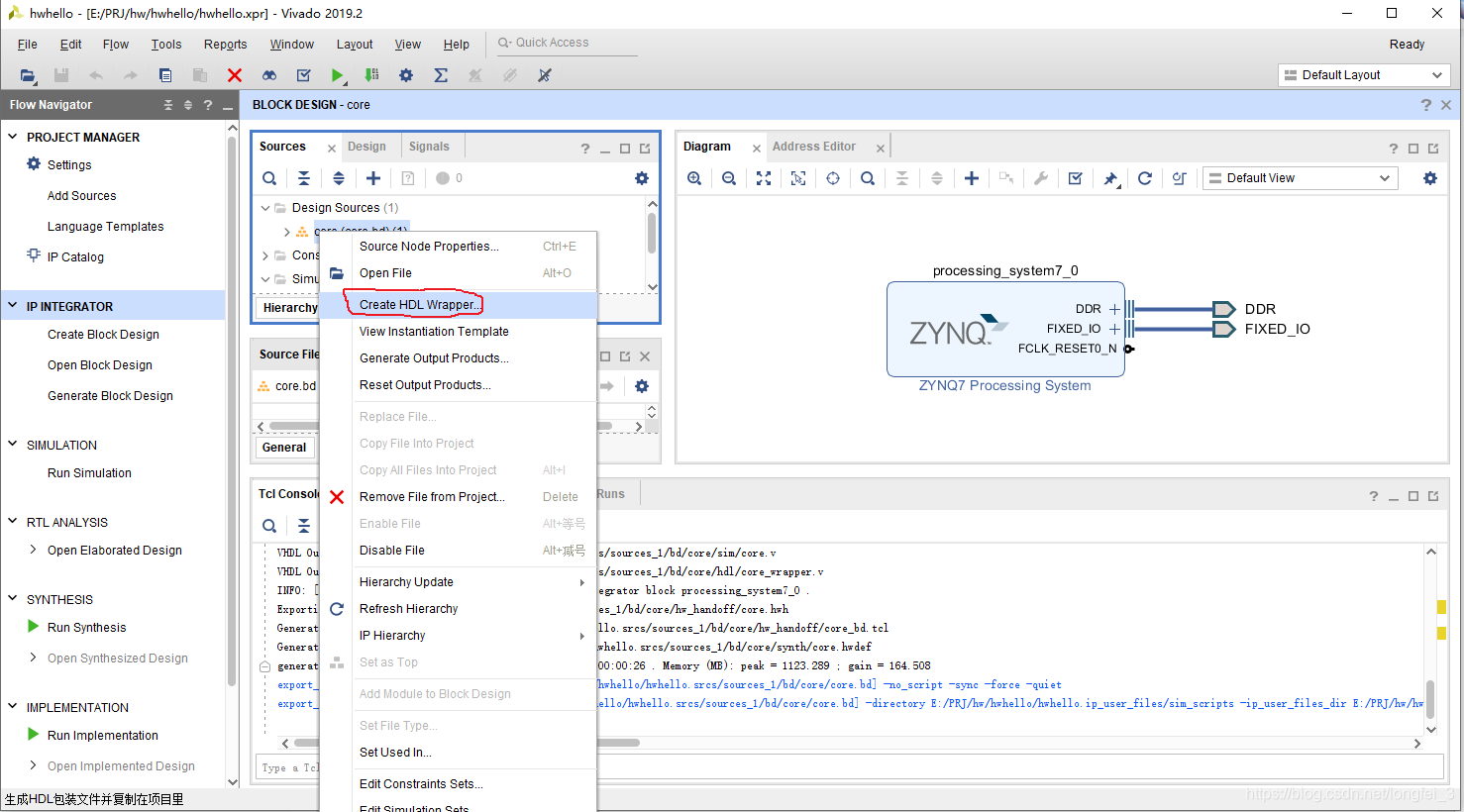
Task: Click the main toolbar validate checkmark icon
Action: click(304, 75)
